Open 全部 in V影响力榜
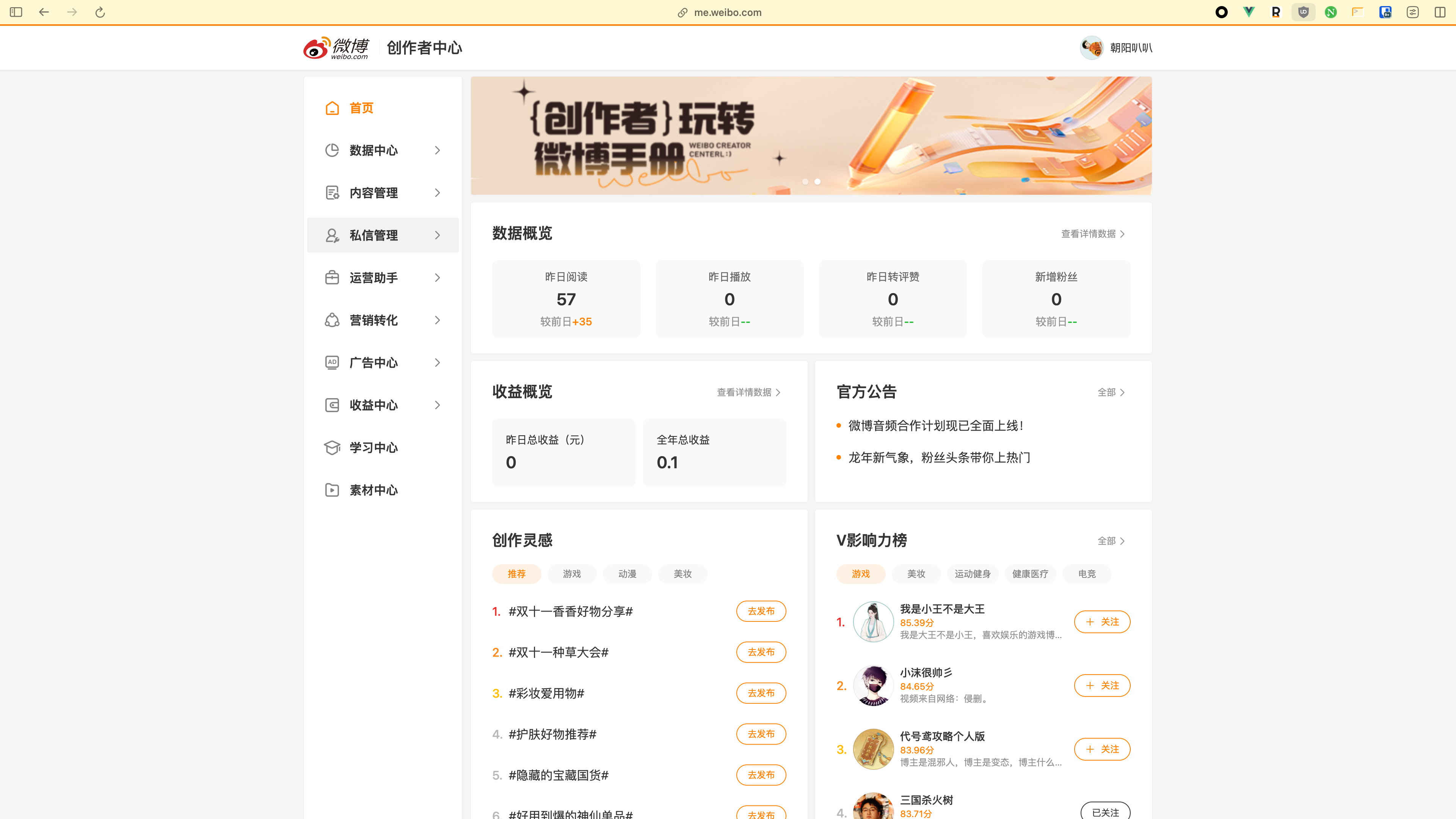 1111,540
